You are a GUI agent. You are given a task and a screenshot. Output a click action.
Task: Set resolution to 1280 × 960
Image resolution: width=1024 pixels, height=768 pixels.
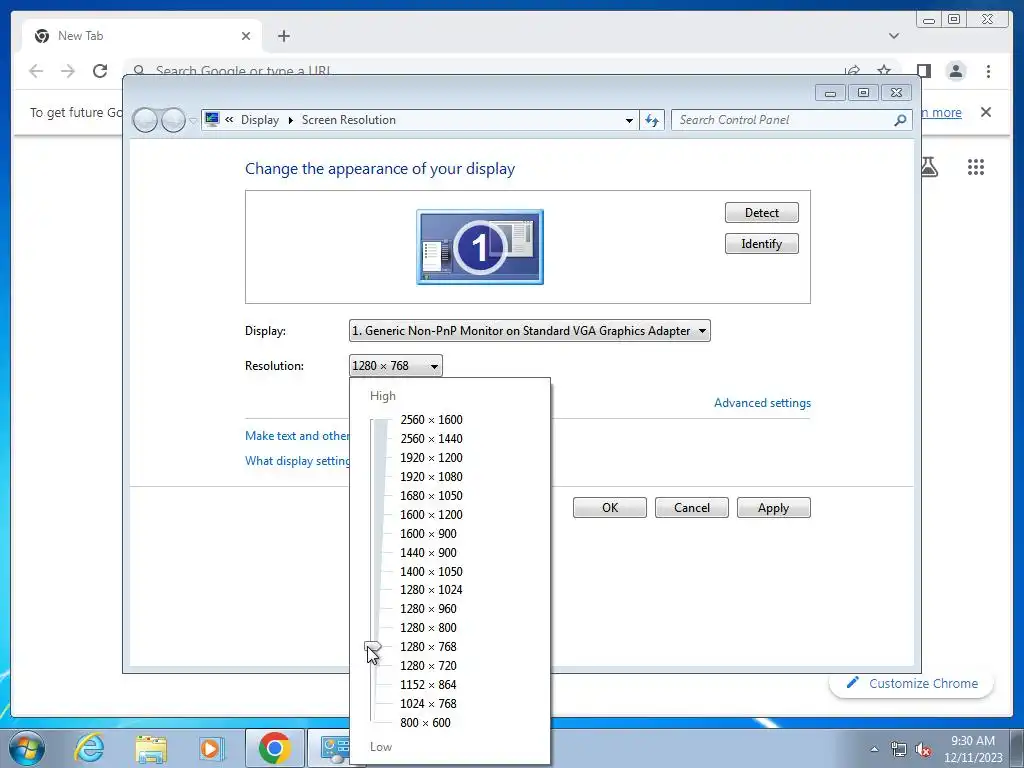pos(428,608)
